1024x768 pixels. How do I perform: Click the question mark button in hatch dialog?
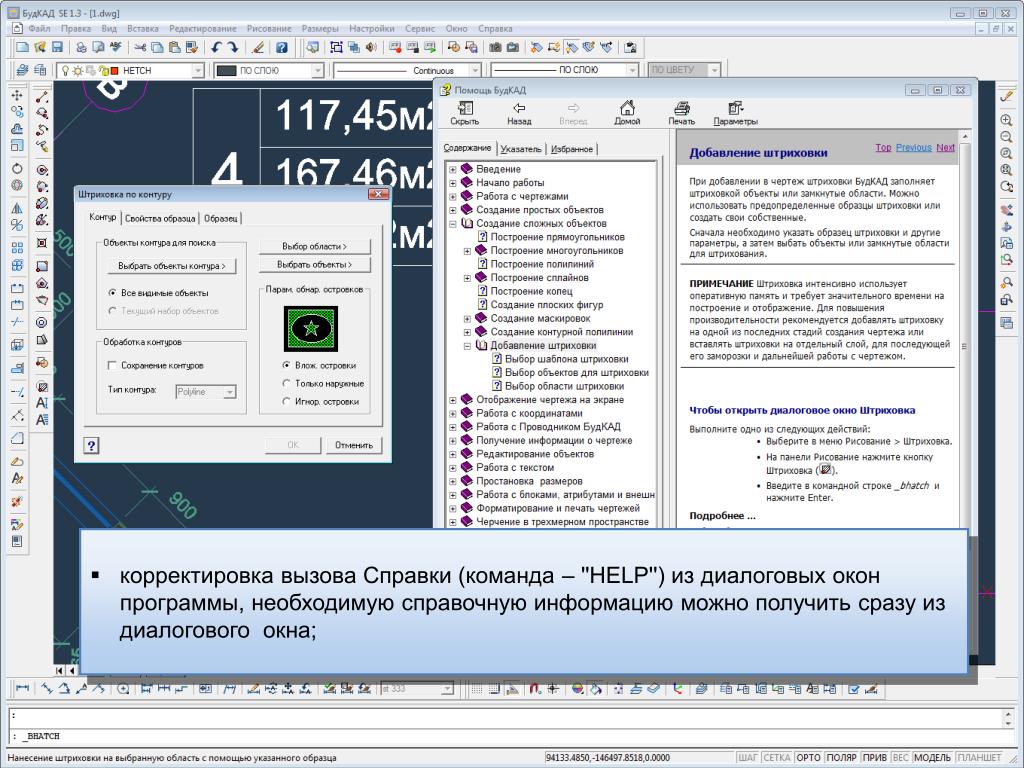click(x=91, y=445)
